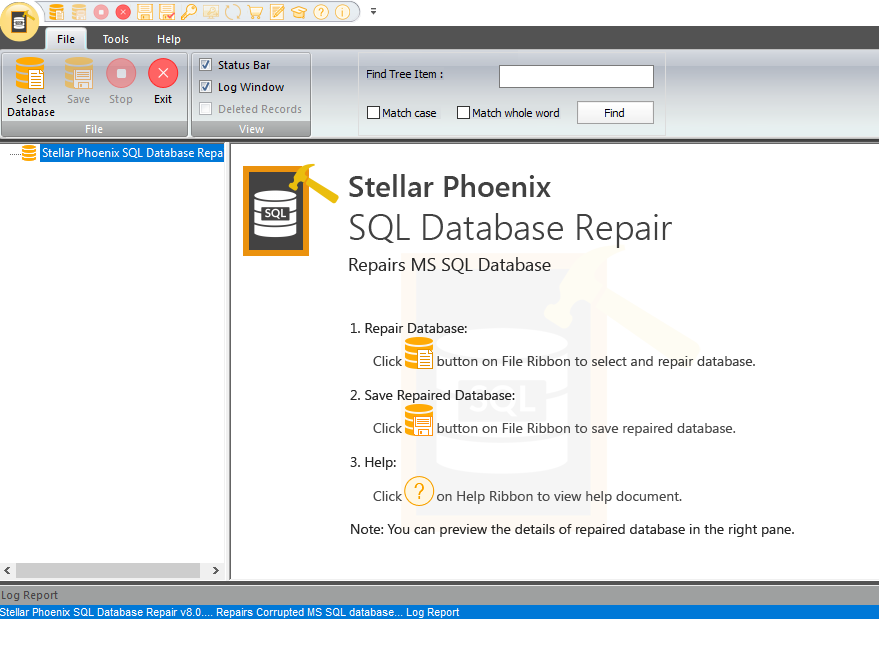Screen dimensions: 879x658
Task: Click Select Database in the File ribbon
Action: [x=31, y=87]
